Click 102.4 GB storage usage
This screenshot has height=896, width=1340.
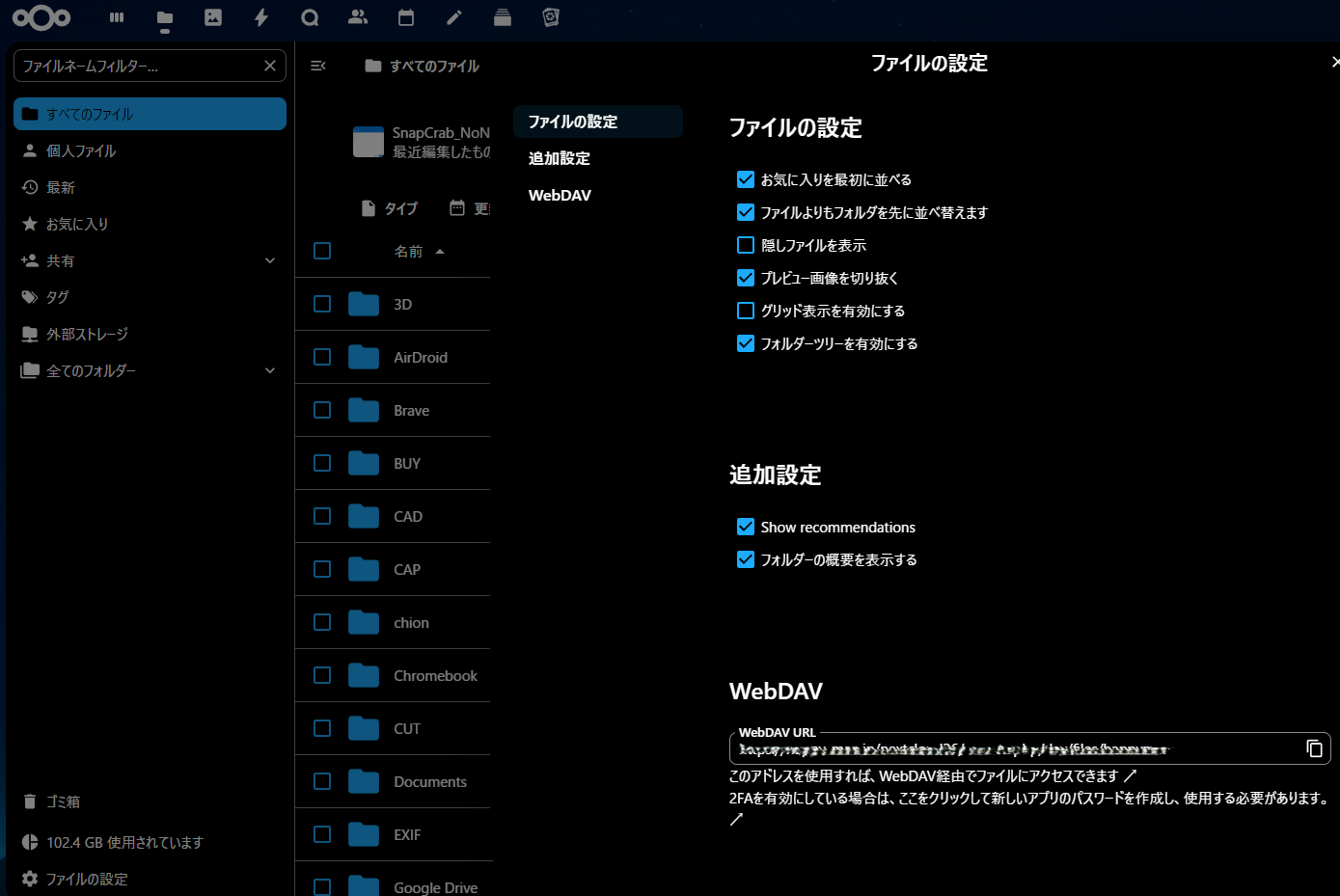150,842
